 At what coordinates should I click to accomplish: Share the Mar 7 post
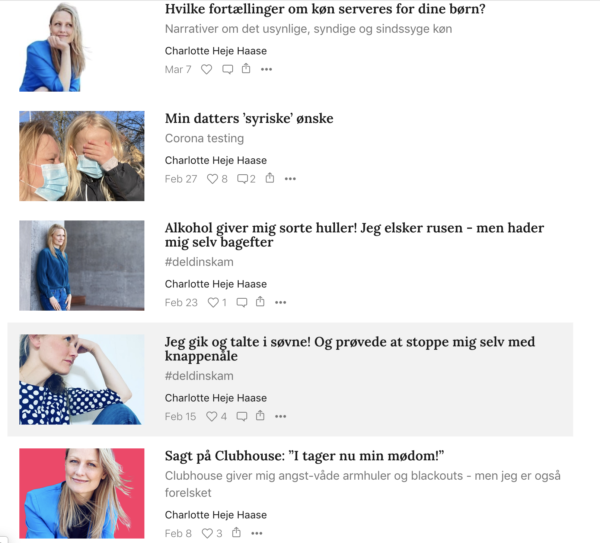[x=246, y=69]
